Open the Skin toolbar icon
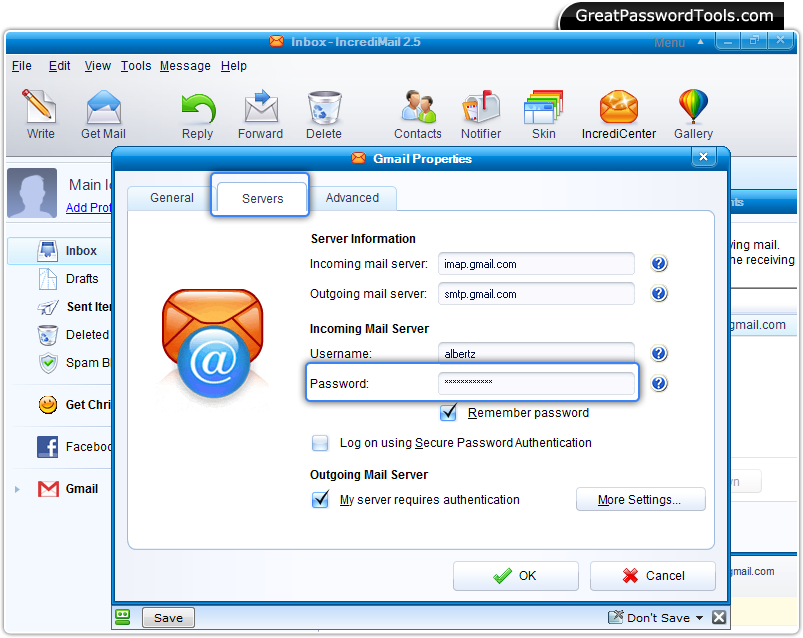This screenshot has height=638, width=803. click(543, 107)
